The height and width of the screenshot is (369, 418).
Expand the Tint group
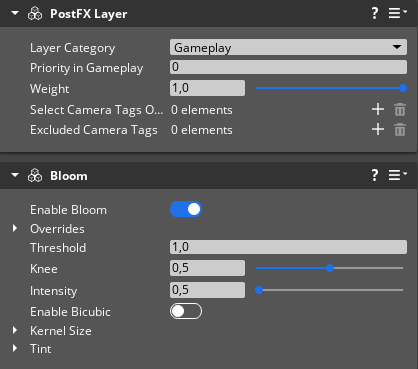point(15,348)
